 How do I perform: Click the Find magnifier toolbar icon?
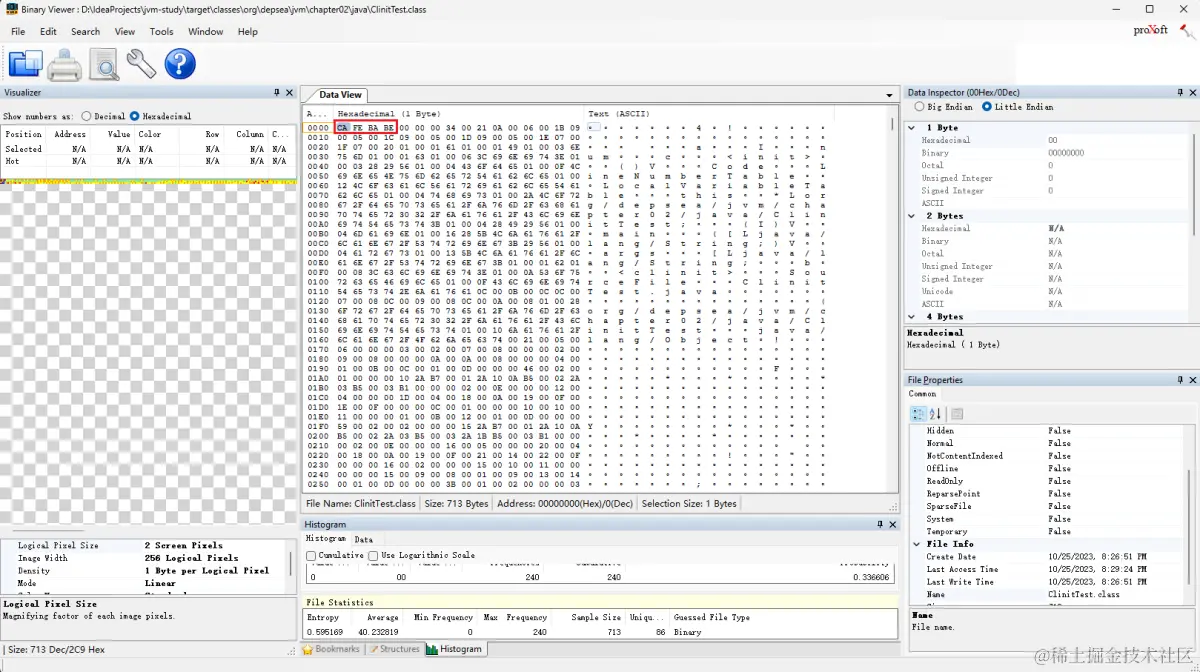click(x=103, y=64)
